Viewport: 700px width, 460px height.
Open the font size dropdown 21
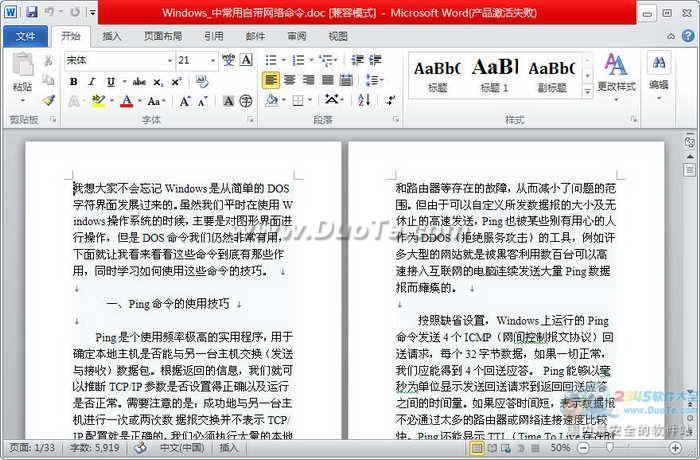[x=213, y=60]
